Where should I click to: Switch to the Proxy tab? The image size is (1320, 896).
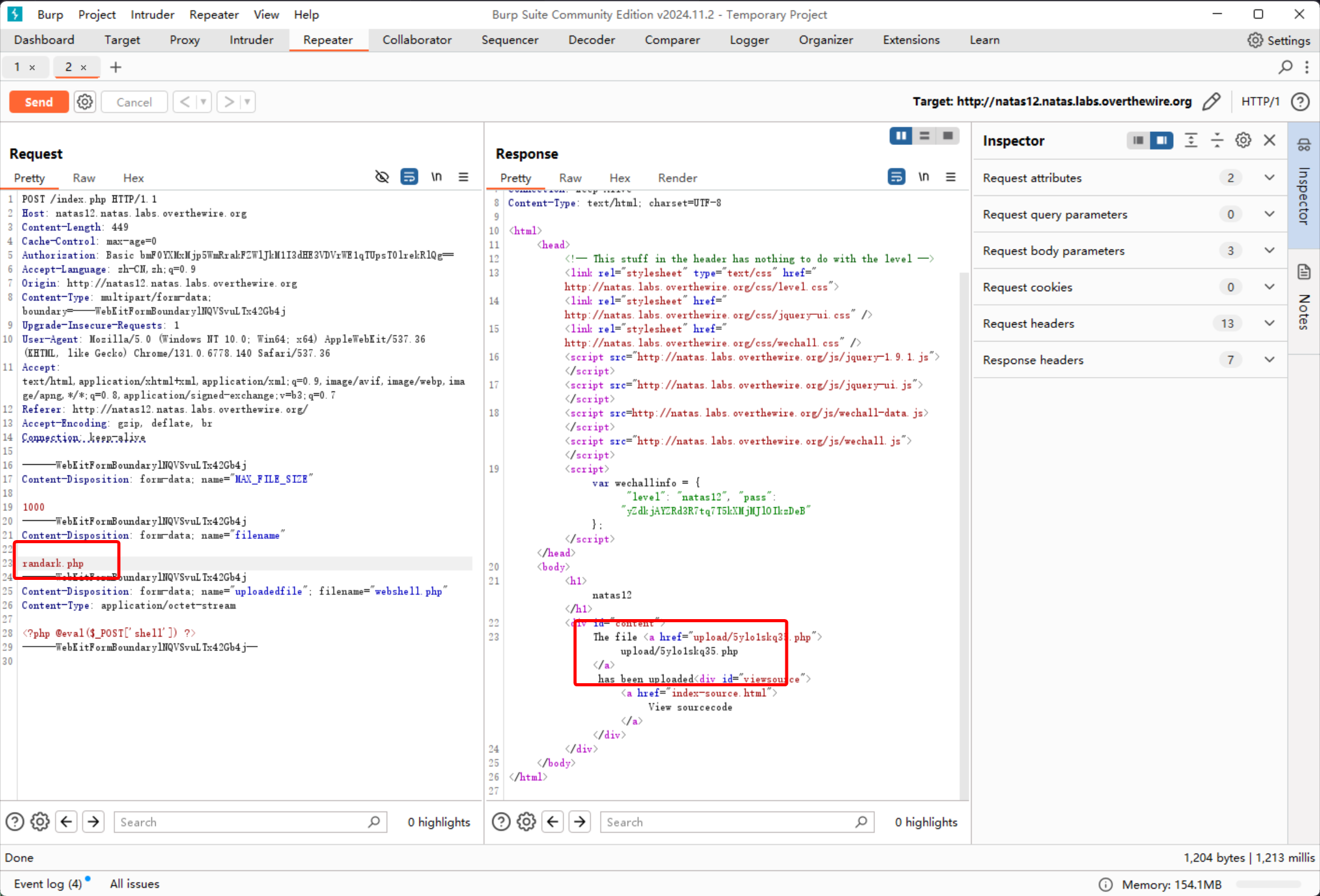pos(184,40)
